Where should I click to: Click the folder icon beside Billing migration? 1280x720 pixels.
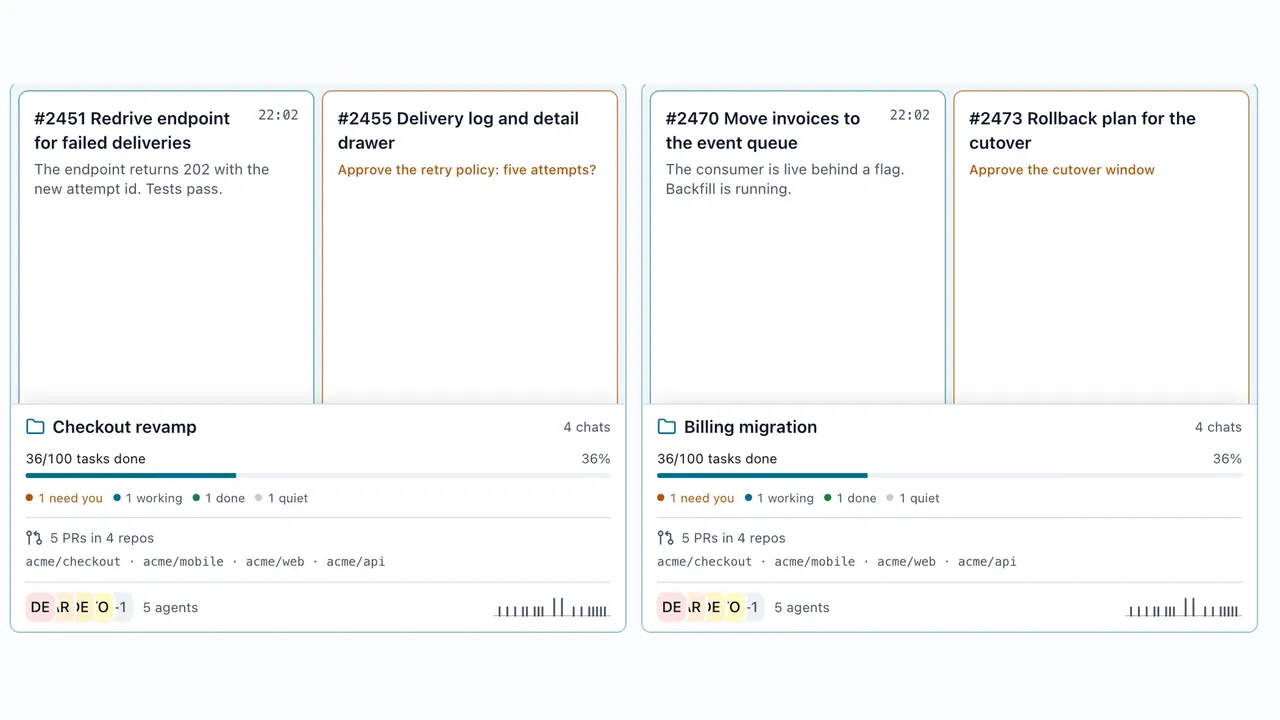tap(667, 427)
